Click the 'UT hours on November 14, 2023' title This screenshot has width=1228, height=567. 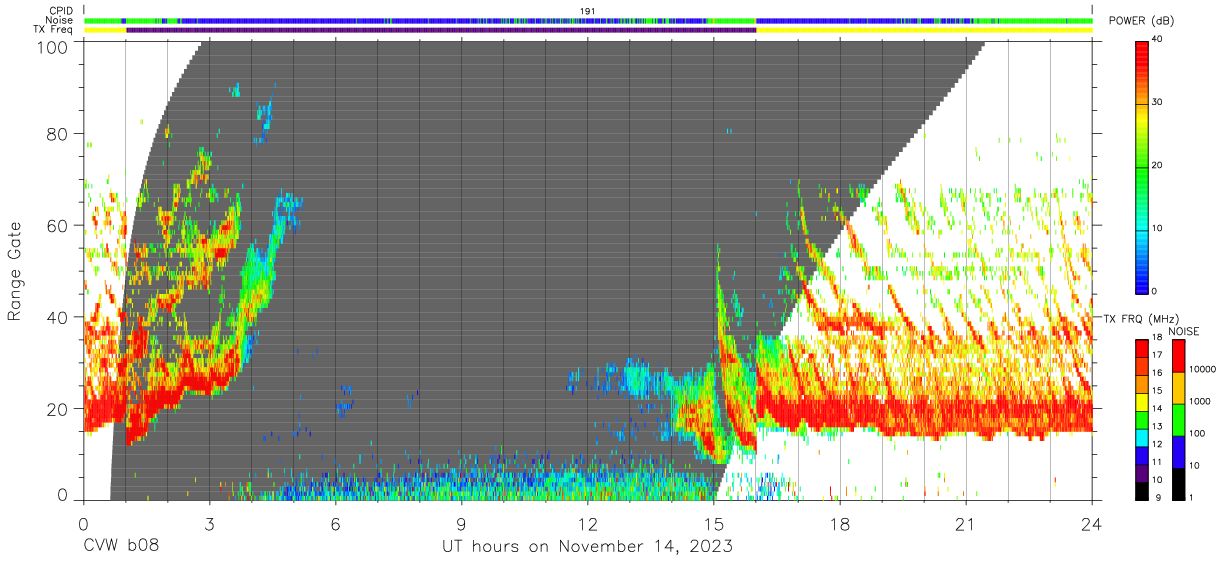588,547
